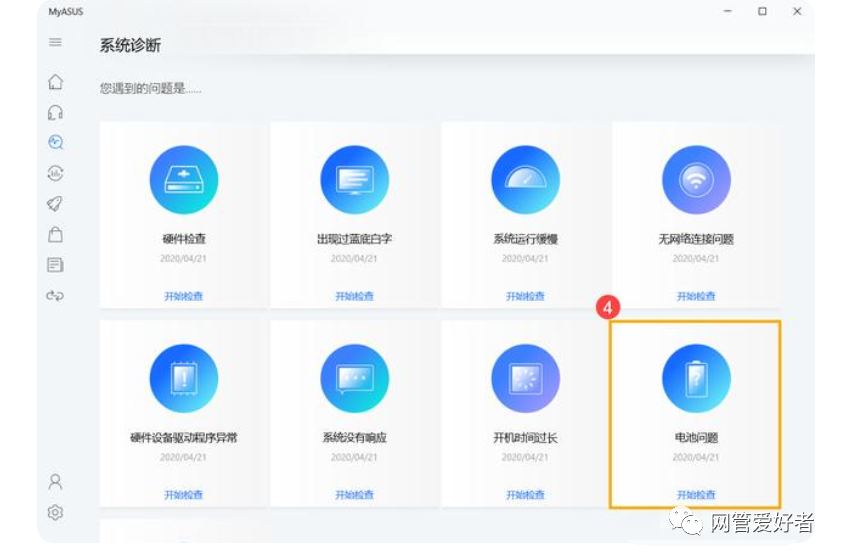Viewport: 842px width, 560px height.
Task: Start check under 系统运行缓慢
Action: click(x=525, y=296)
